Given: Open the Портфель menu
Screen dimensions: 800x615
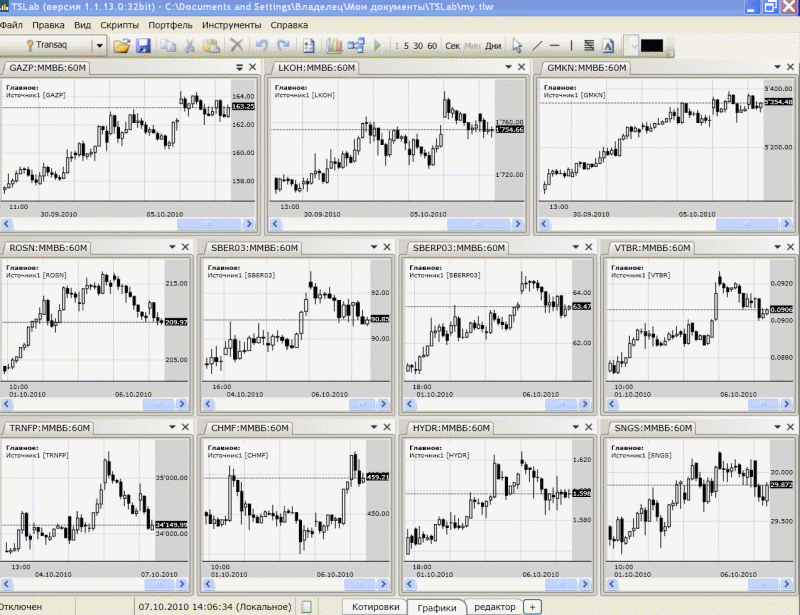Looking at the screenshot, I should (x=170, y=25).
